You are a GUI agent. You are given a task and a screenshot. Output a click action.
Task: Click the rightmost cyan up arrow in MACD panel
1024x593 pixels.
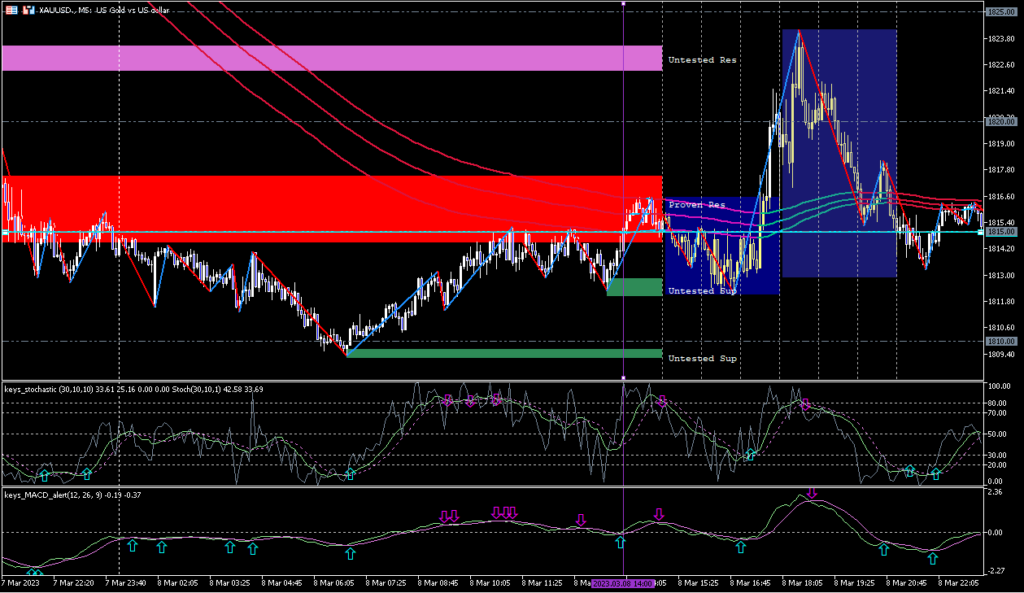932,557
